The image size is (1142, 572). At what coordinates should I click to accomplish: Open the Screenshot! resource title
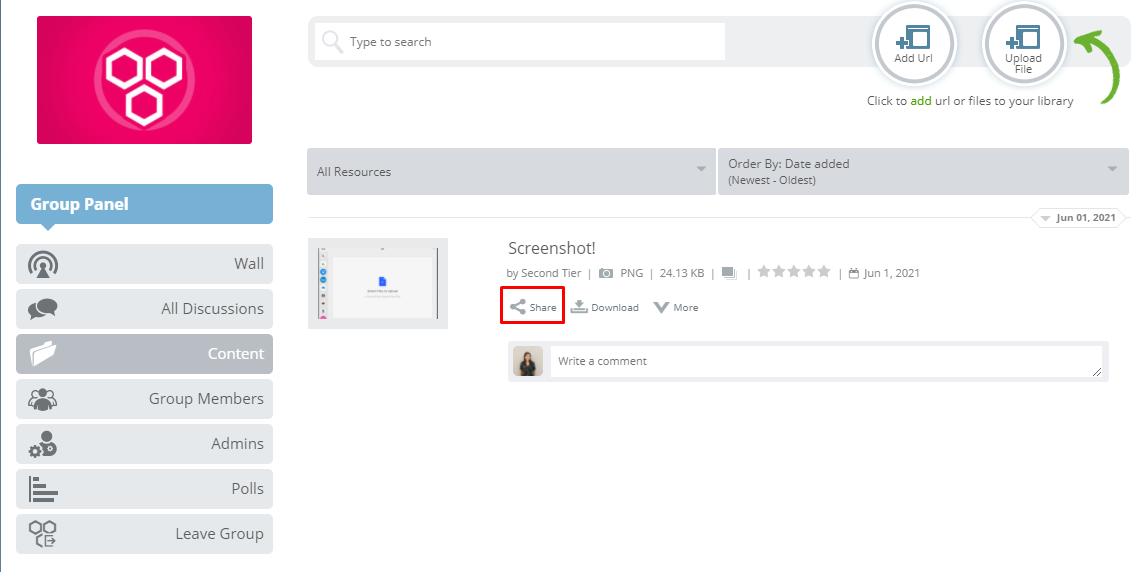(x=551, y=248)
